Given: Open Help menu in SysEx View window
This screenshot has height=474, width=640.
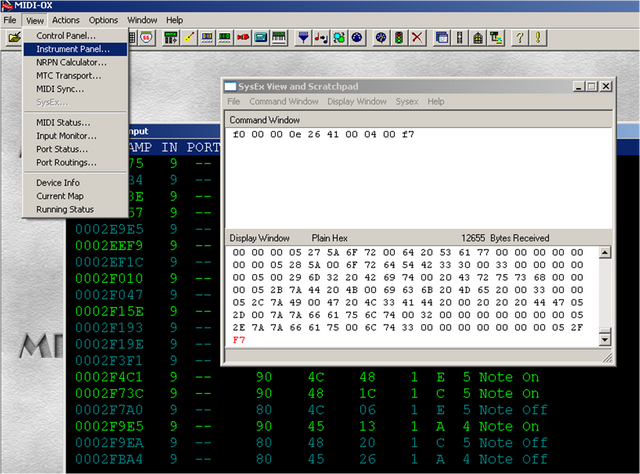Looking at the screenshot, I should pos(436,101).
